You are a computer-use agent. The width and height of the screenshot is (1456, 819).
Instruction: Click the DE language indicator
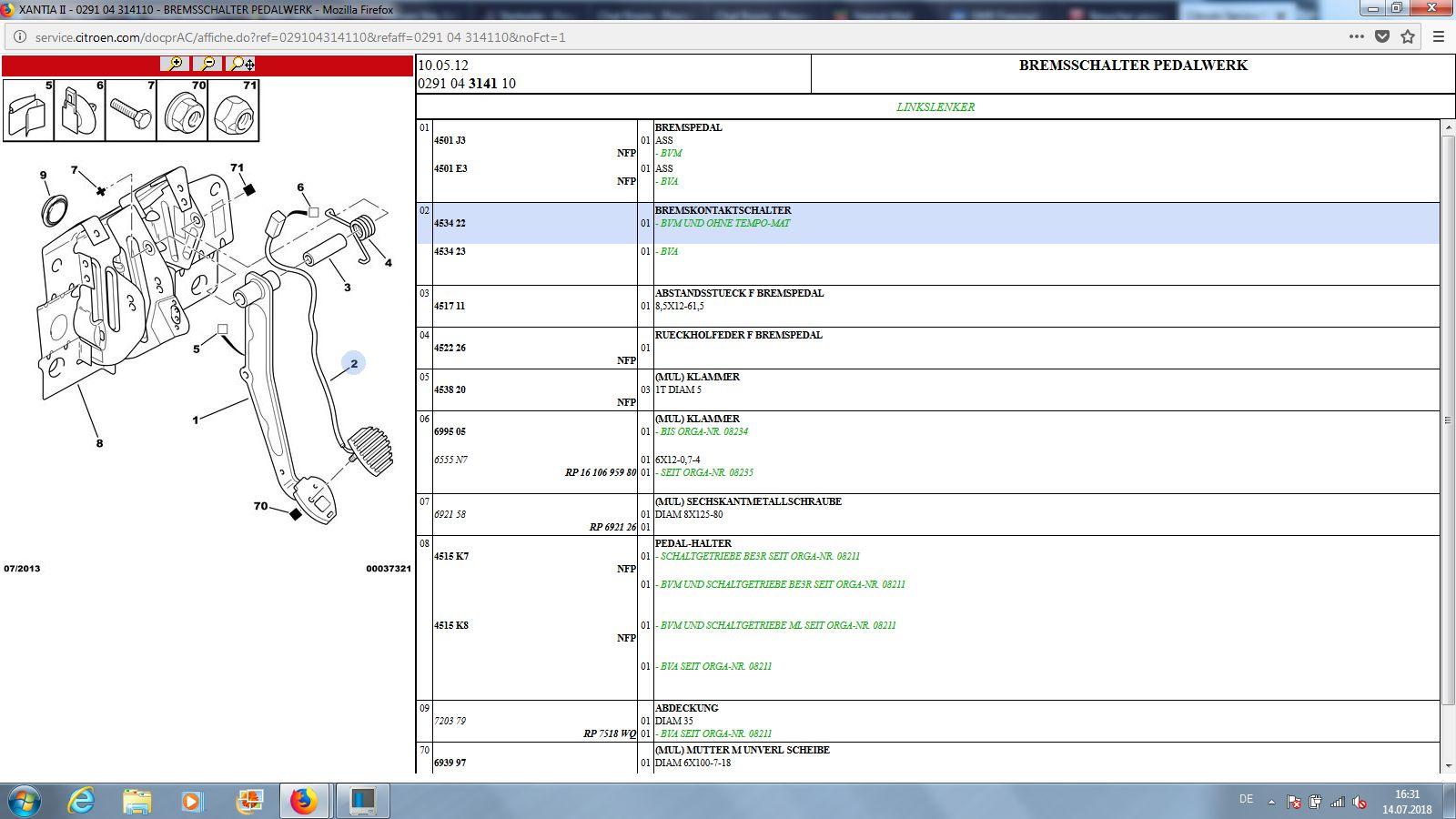point(1246,799)
